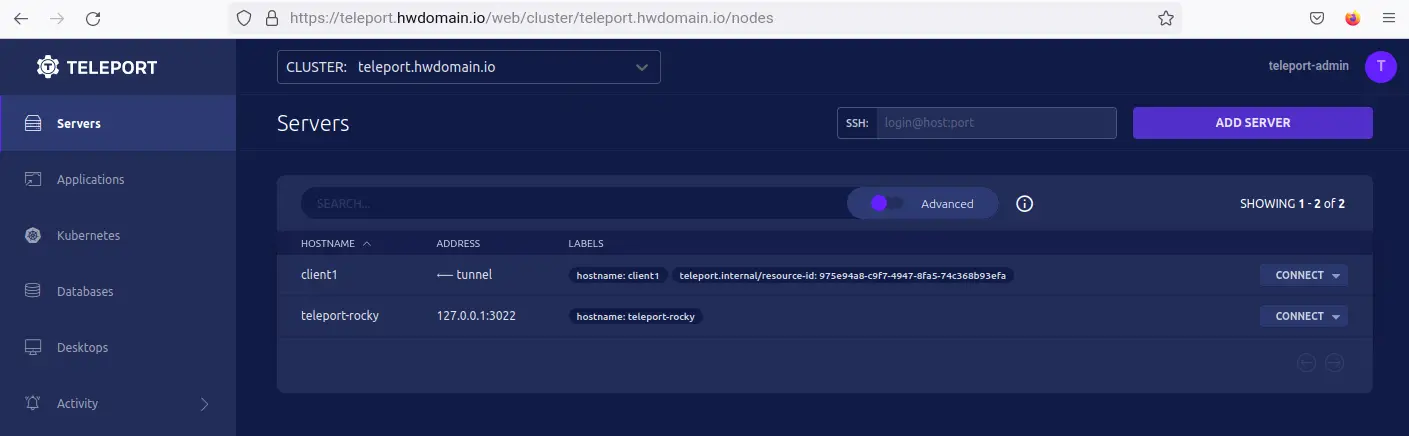The image size is (1409, 436).
Task: Click the padlock site security icon
Action: 270,18
